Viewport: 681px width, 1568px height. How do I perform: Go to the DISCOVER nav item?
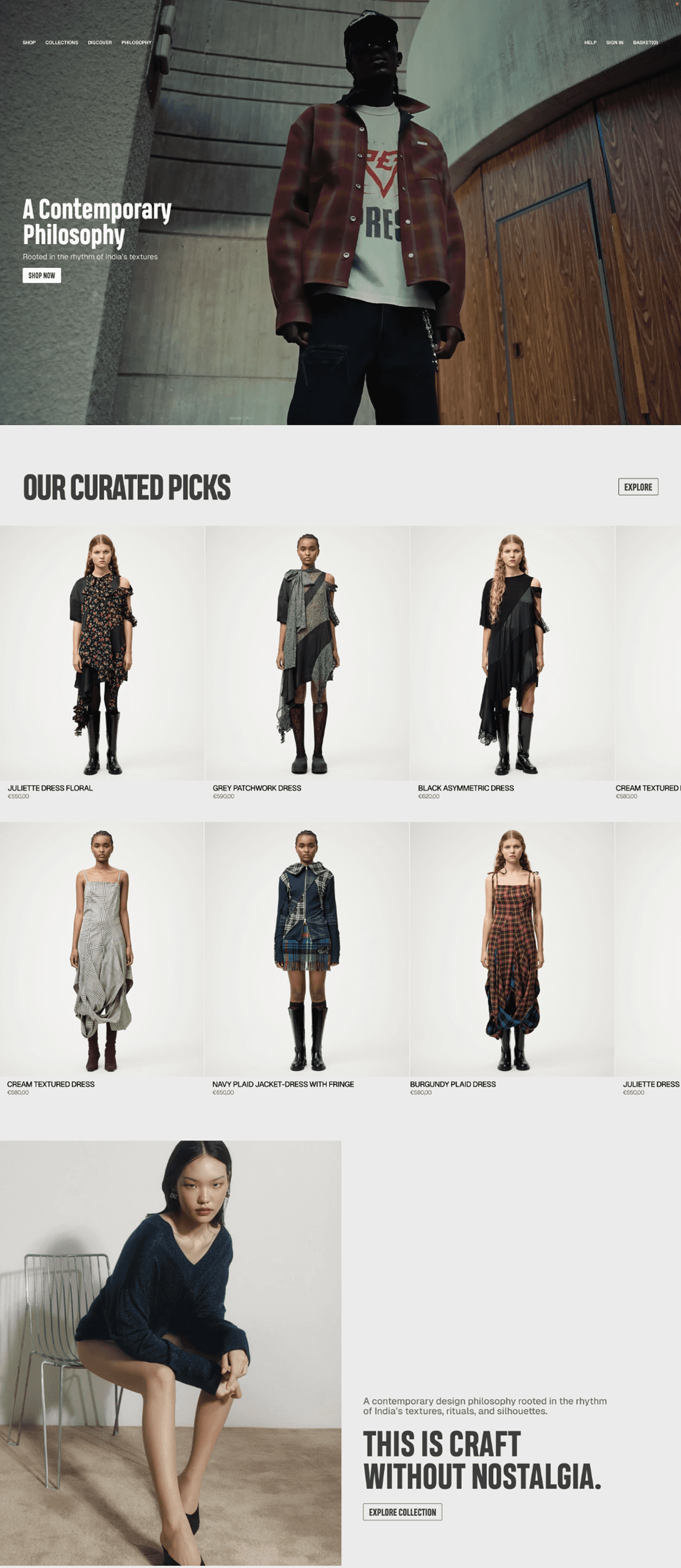coord(100,43)
